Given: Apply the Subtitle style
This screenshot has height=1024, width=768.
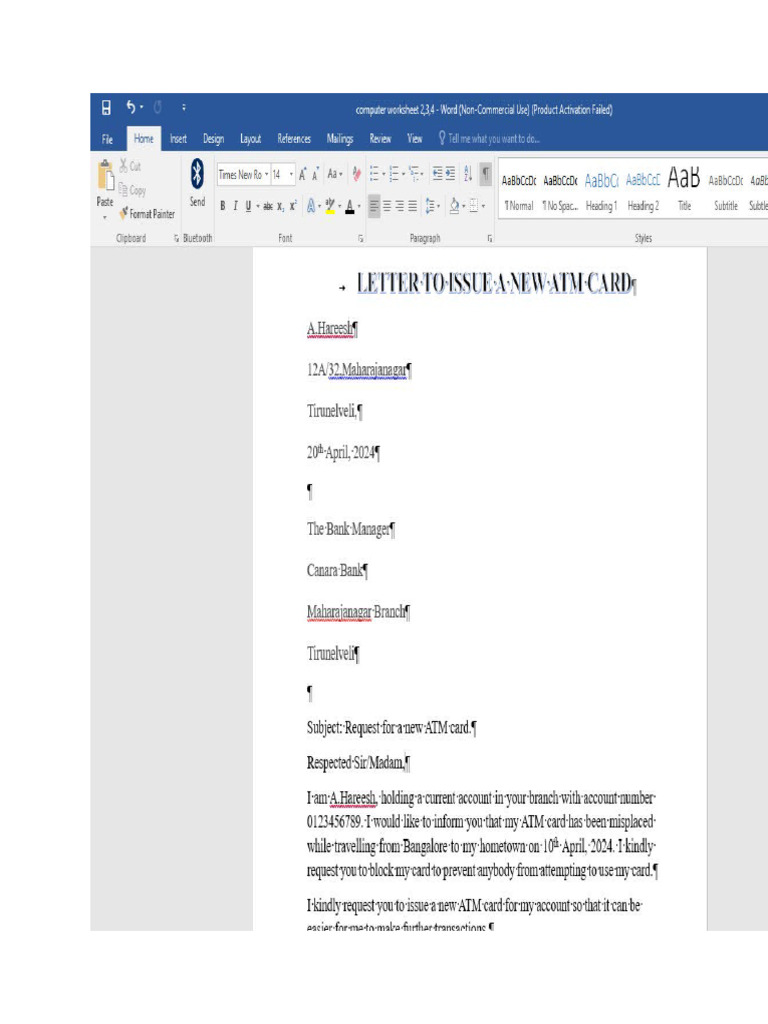Looking at the screenshot, I should (x=726, y=192).
